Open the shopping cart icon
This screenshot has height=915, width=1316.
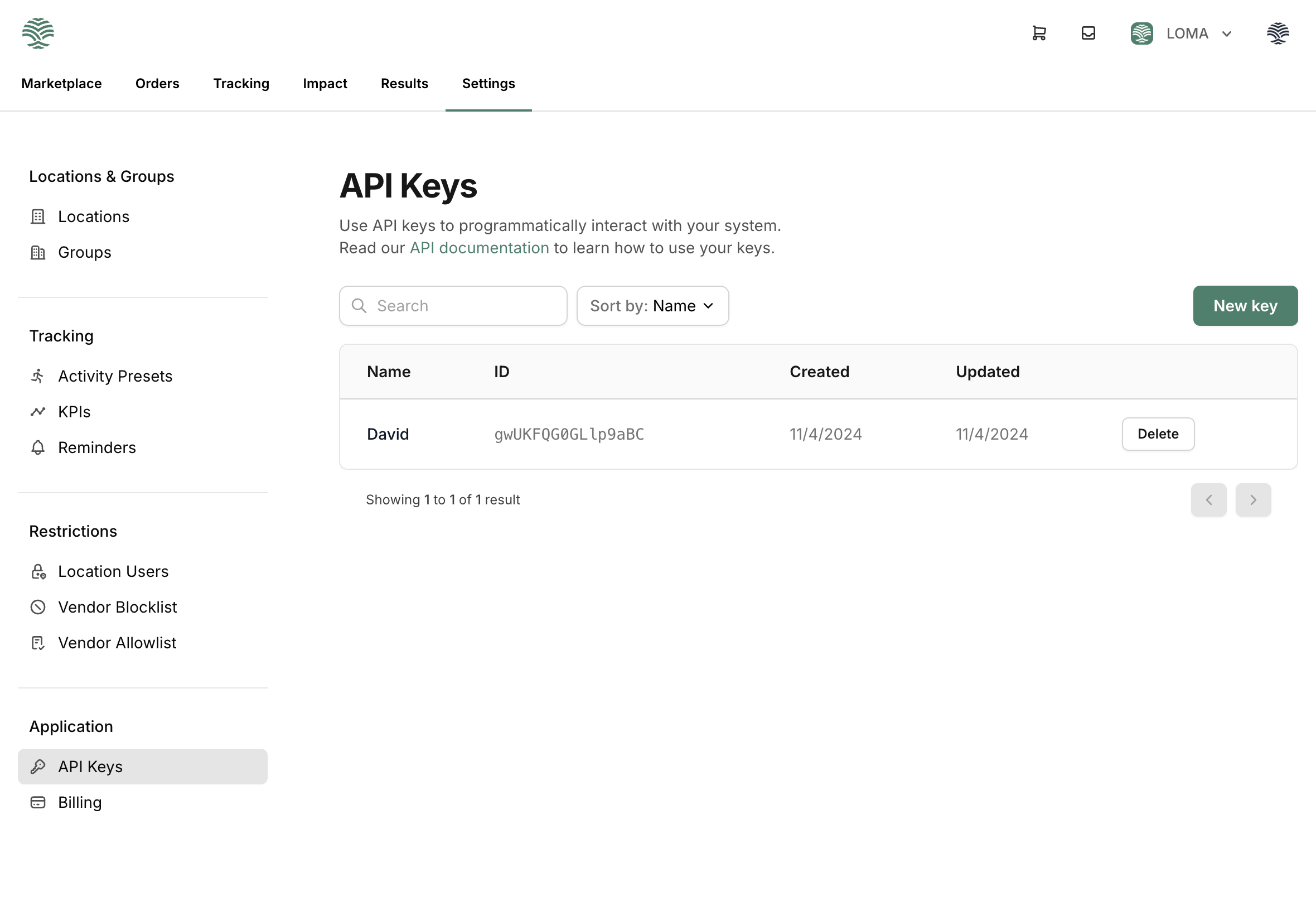point(1039,33)
